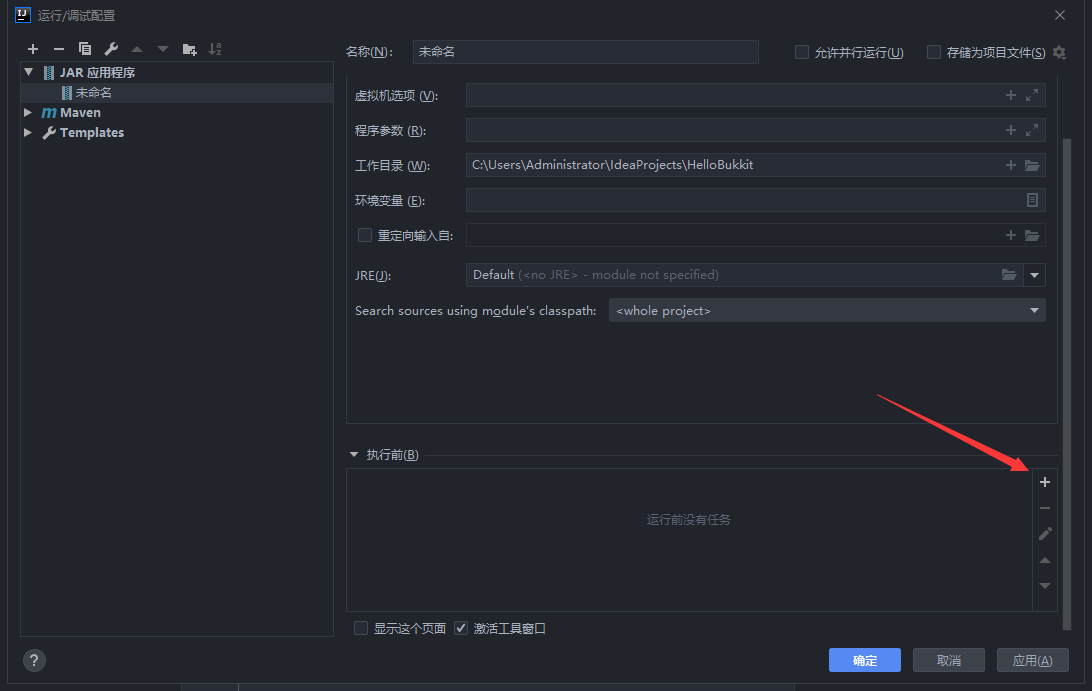
Task: Select the 未命名 JAR configuration item
Action: tap(93, 93)
